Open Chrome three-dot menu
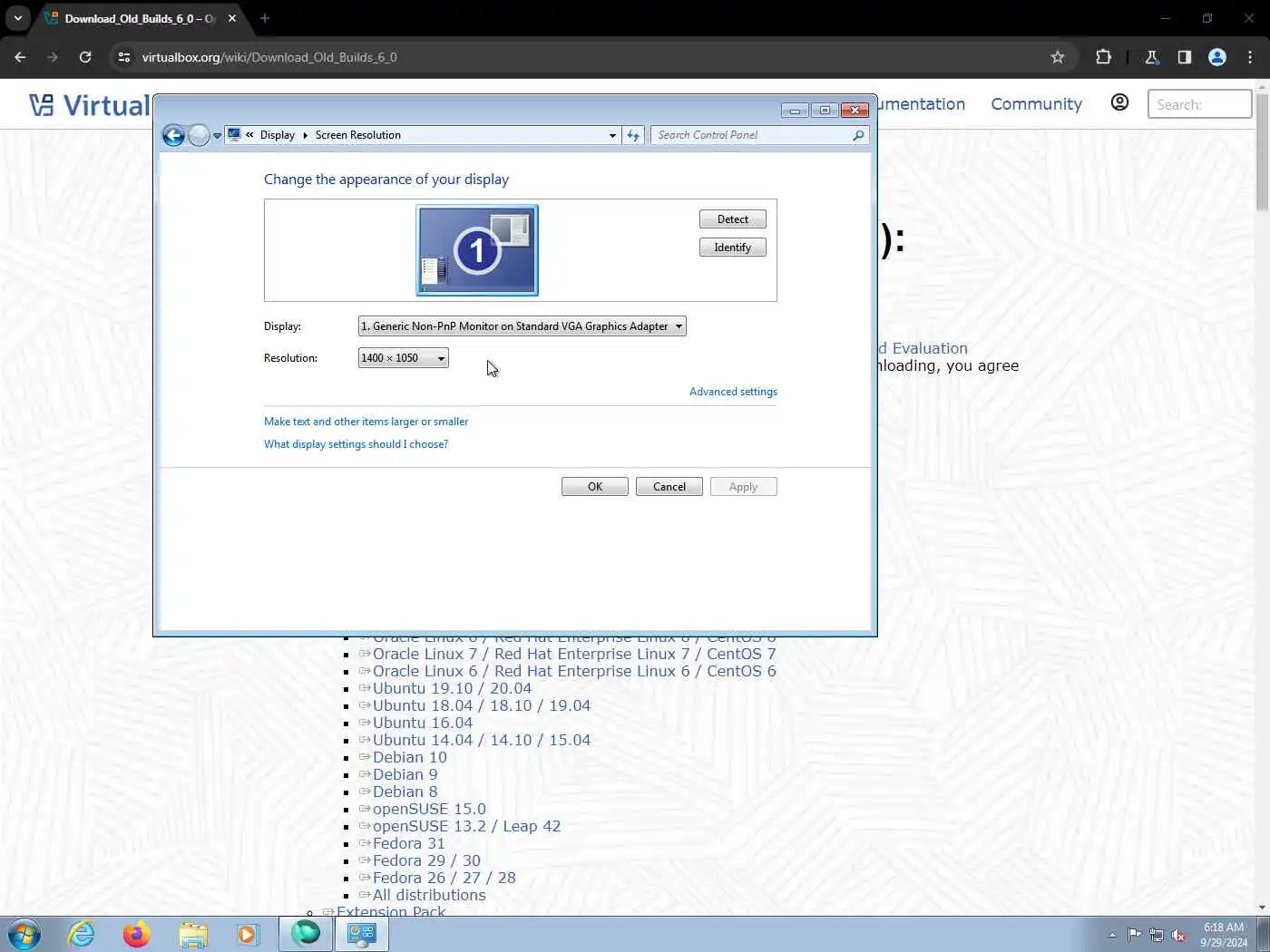This screenshot has height=952, width=1270. click(1250, 57)
